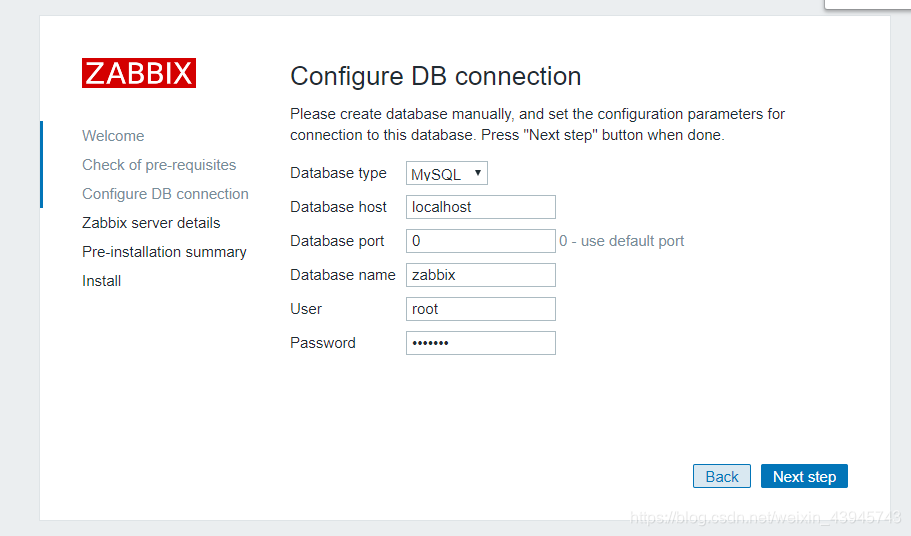Select the Install step in sidebar
This screenshot has width=911, height=536.
[x=101, y=281]
